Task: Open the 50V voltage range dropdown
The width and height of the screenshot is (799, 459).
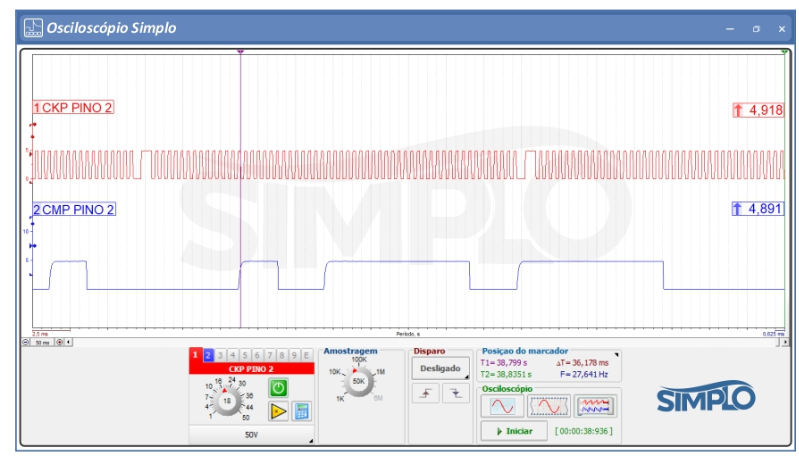Action: (x=251, y=435)
